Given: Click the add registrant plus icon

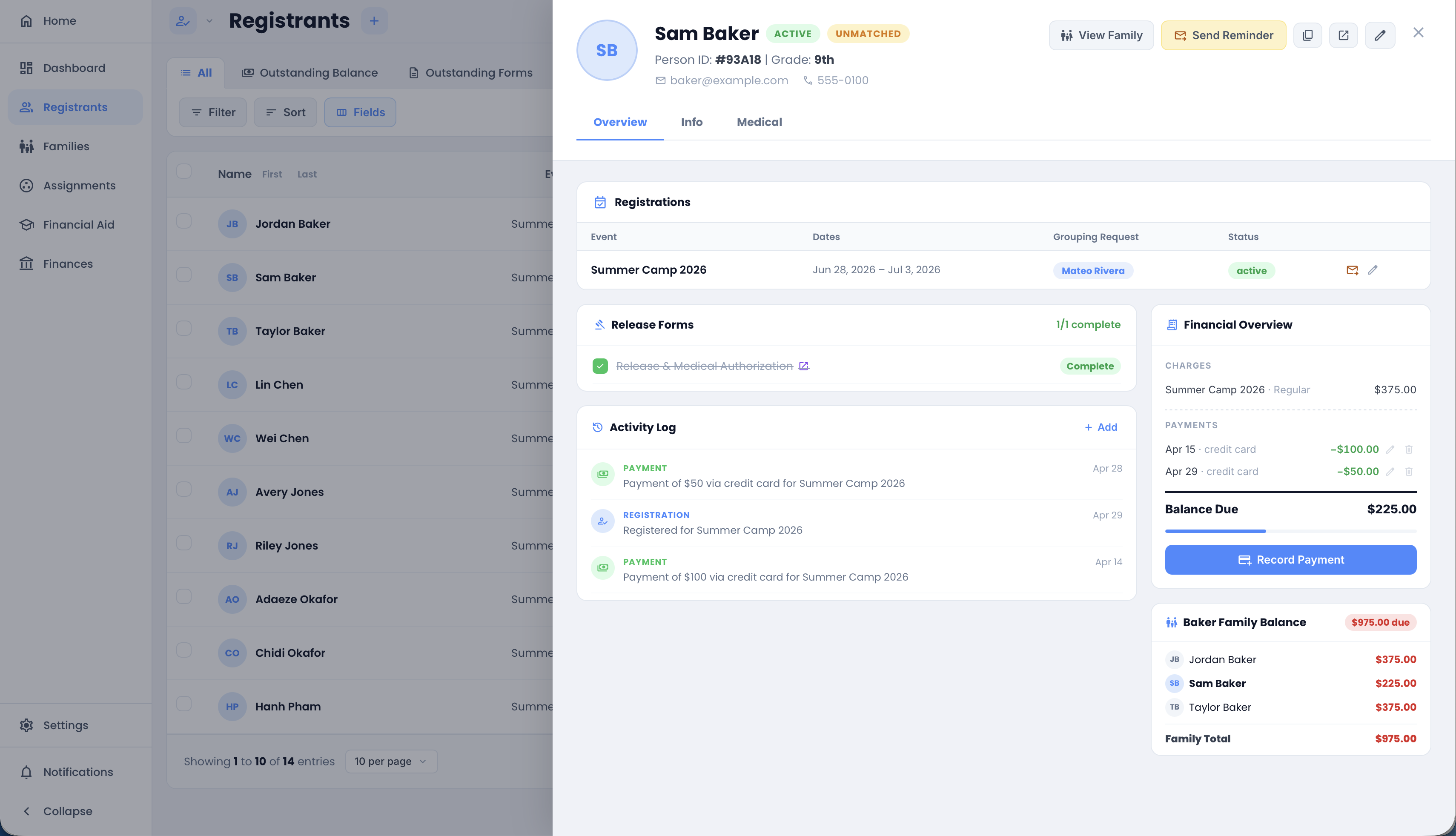Looking at the screenshot, I should 374,21.
